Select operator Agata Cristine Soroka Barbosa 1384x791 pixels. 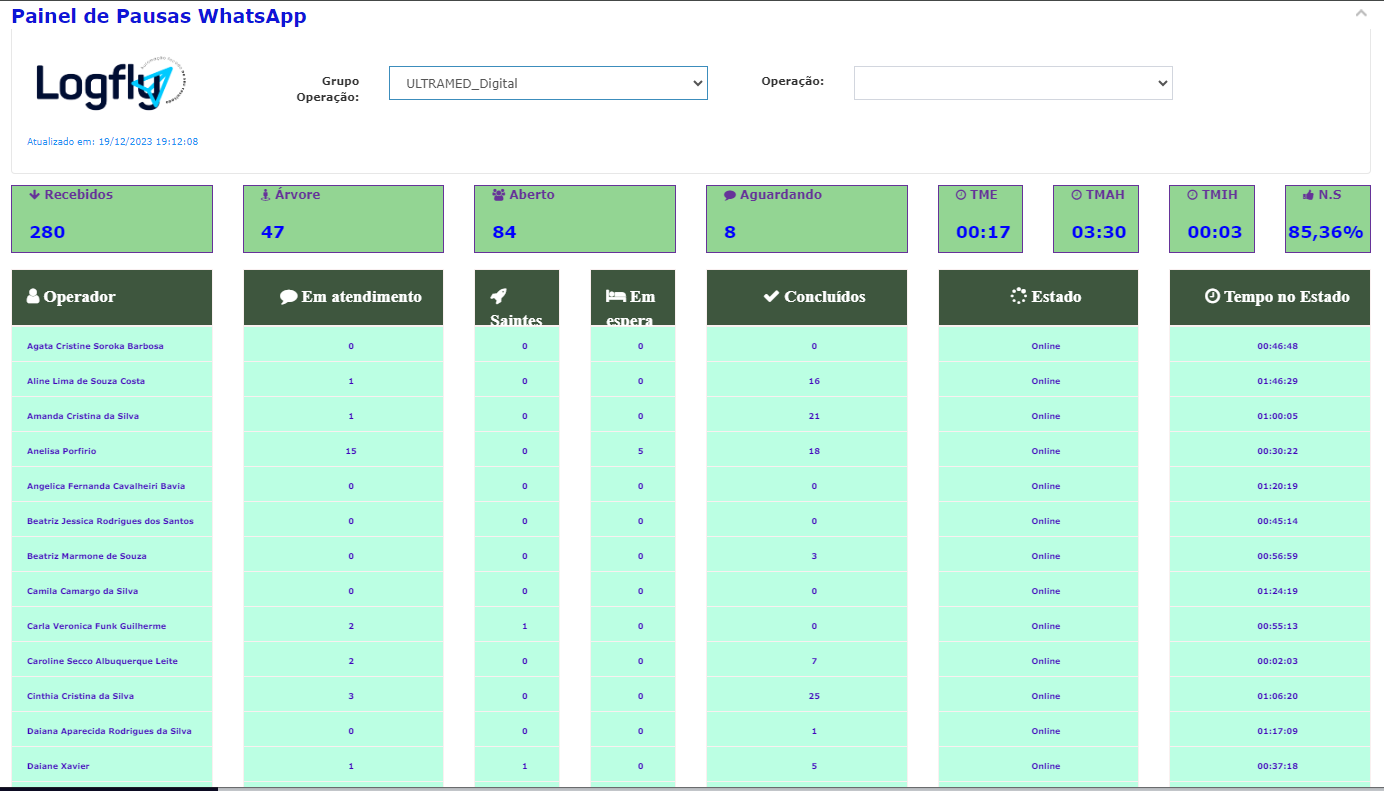[x=95, y=346]
